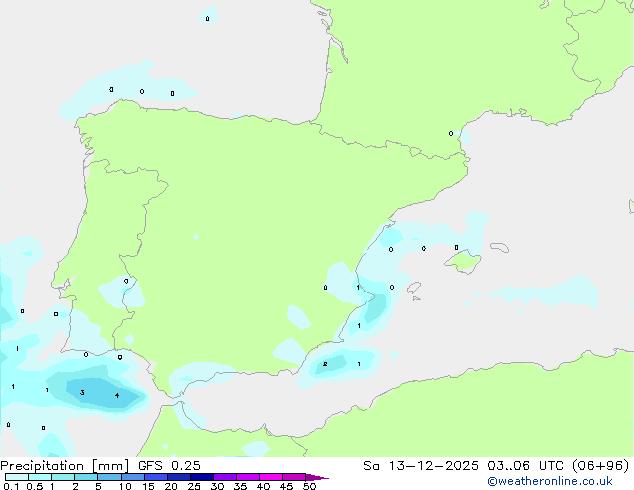Click the dark navy 25–30 mm swatch

202,477
